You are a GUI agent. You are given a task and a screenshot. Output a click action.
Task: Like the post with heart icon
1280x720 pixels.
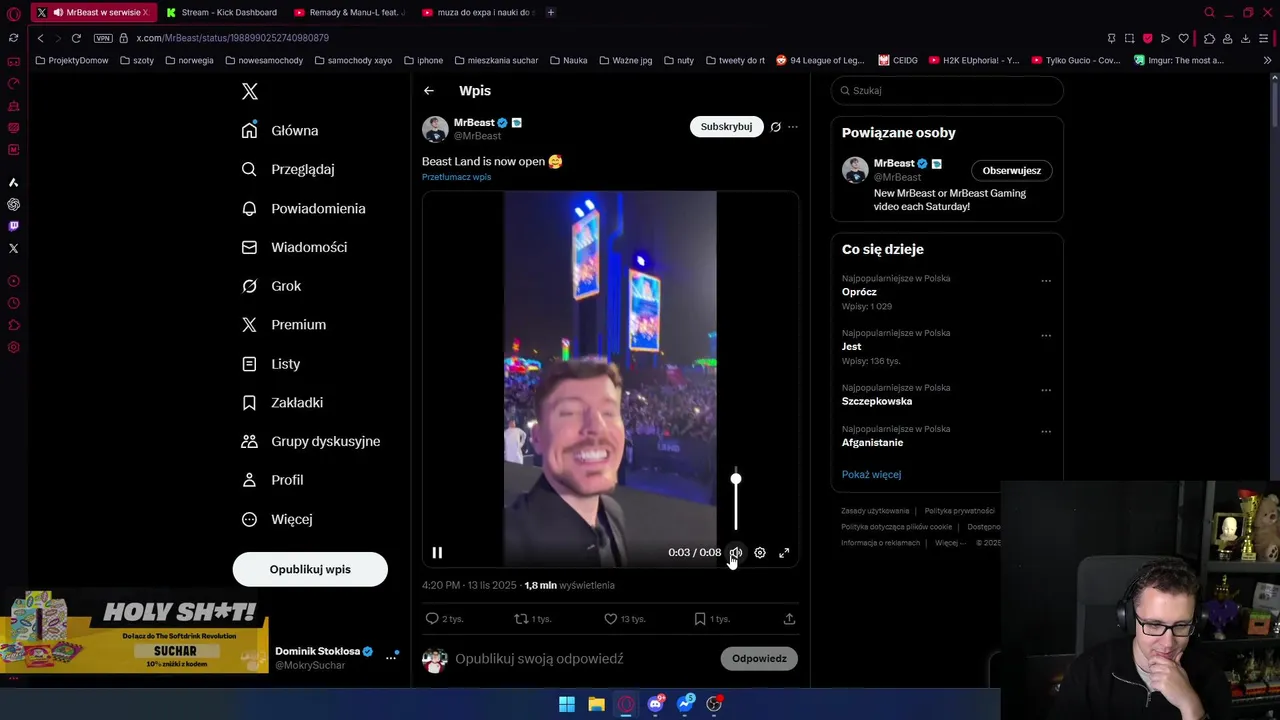tap(610, 619)
